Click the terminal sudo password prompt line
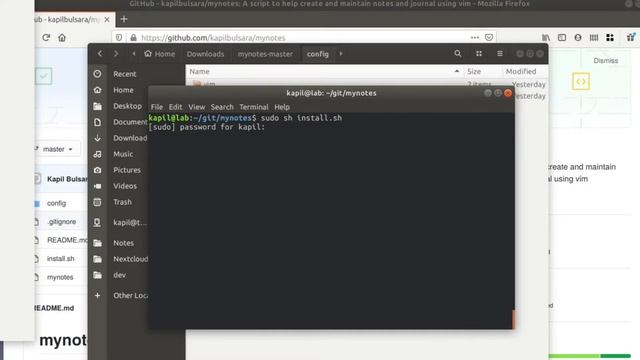Image resolution: width=640 pixels, height=360 pixels. 207,127
